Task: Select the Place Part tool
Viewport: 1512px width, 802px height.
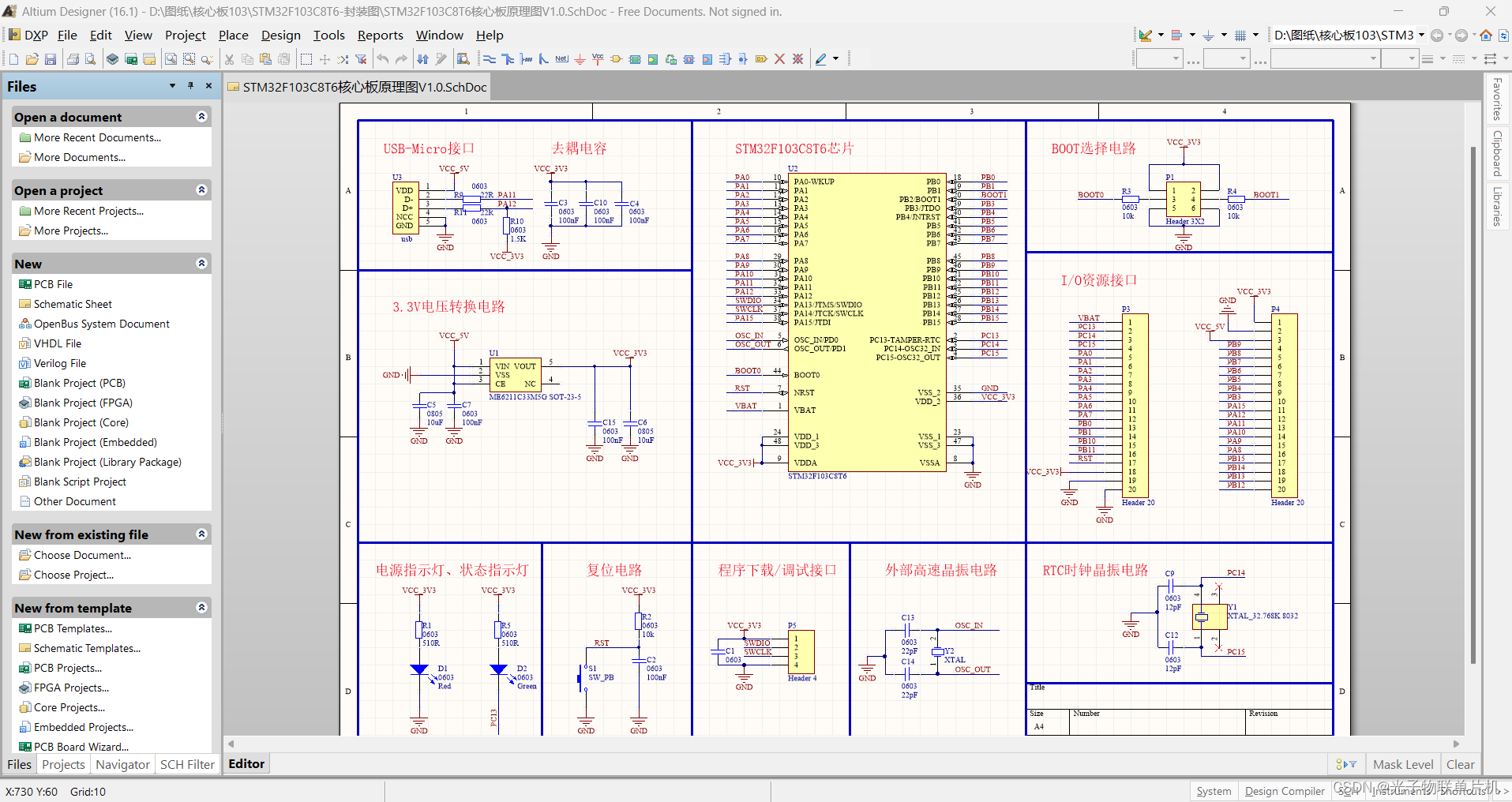Action: [x=616, y=59]
